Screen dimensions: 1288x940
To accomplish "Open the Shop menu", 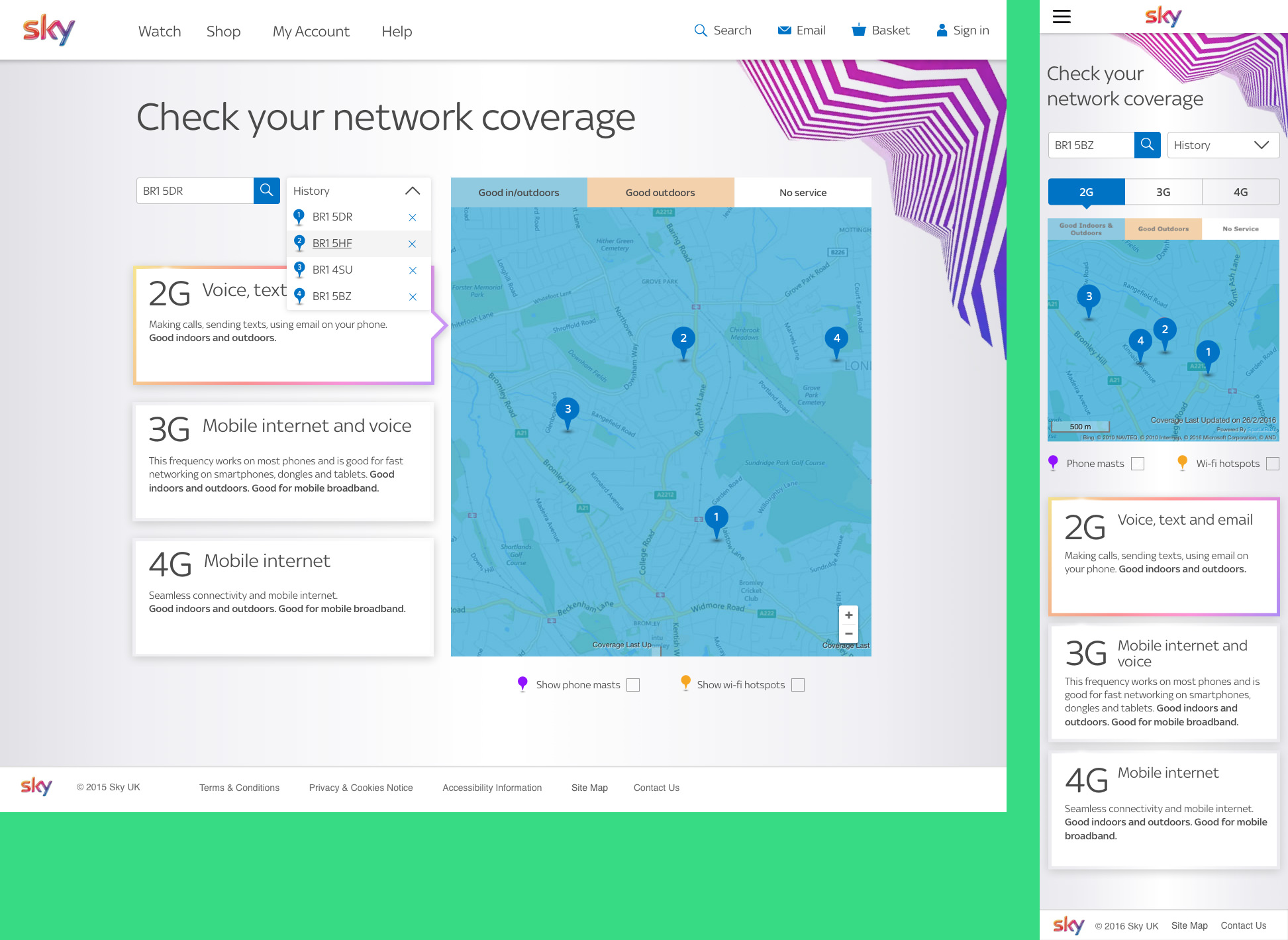I will click(223, 31).
